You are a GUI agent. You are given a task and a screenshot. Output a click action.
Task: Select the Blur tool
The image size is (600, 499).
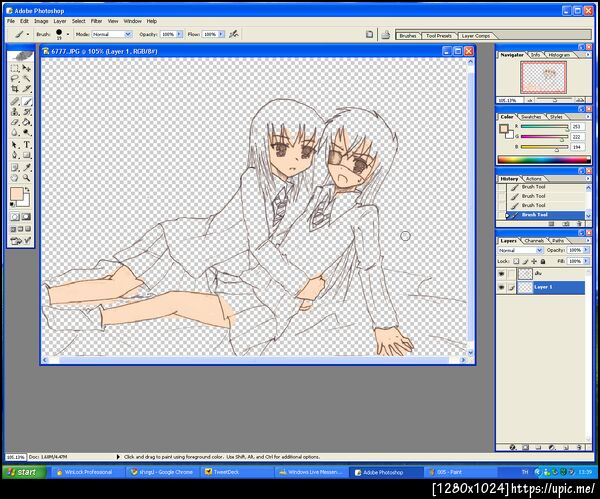[x=15, y=132]
